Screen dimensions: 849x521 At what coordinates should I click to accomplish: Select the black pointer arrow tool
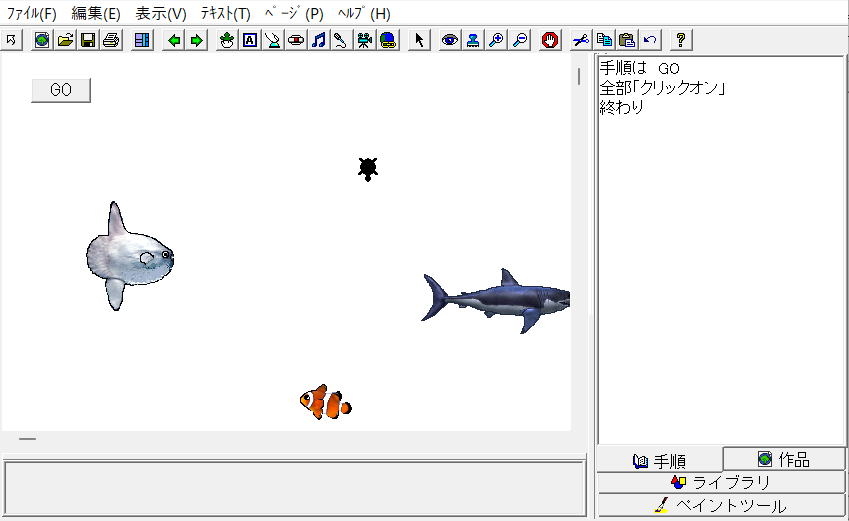coord(419,40)
